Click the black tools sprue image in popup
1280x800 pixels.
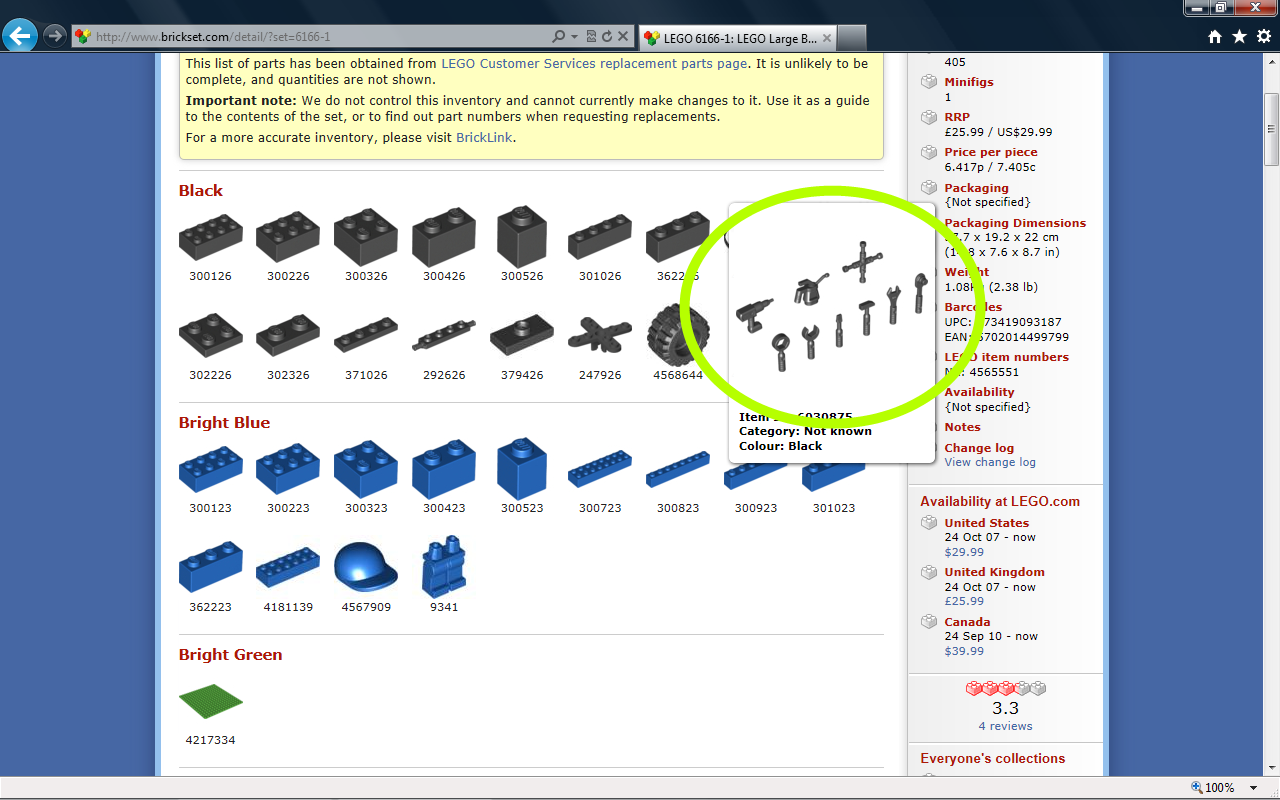(x=832, y=305)
